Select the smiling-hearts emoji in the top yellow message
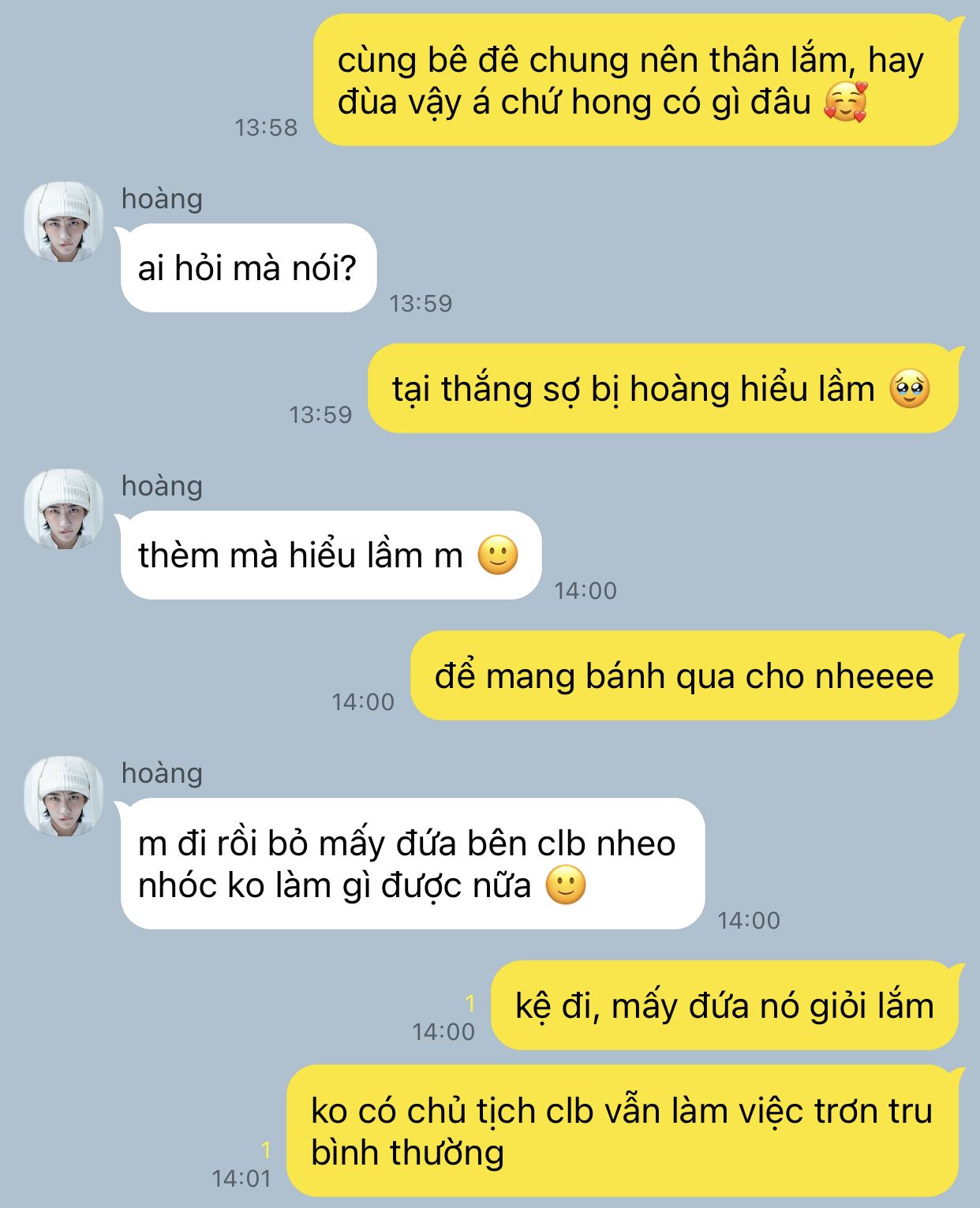Screen dimensions: 980x1208 [845, 102]
